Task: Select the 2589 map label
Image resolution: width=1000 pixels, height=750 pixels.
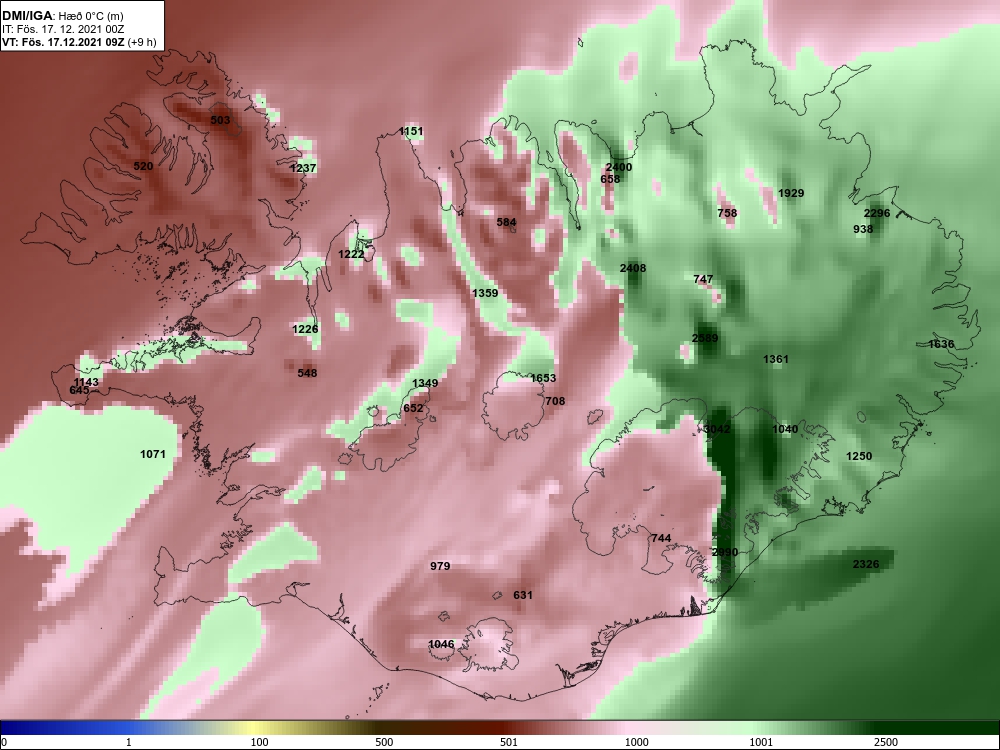Action: [705, 337]
